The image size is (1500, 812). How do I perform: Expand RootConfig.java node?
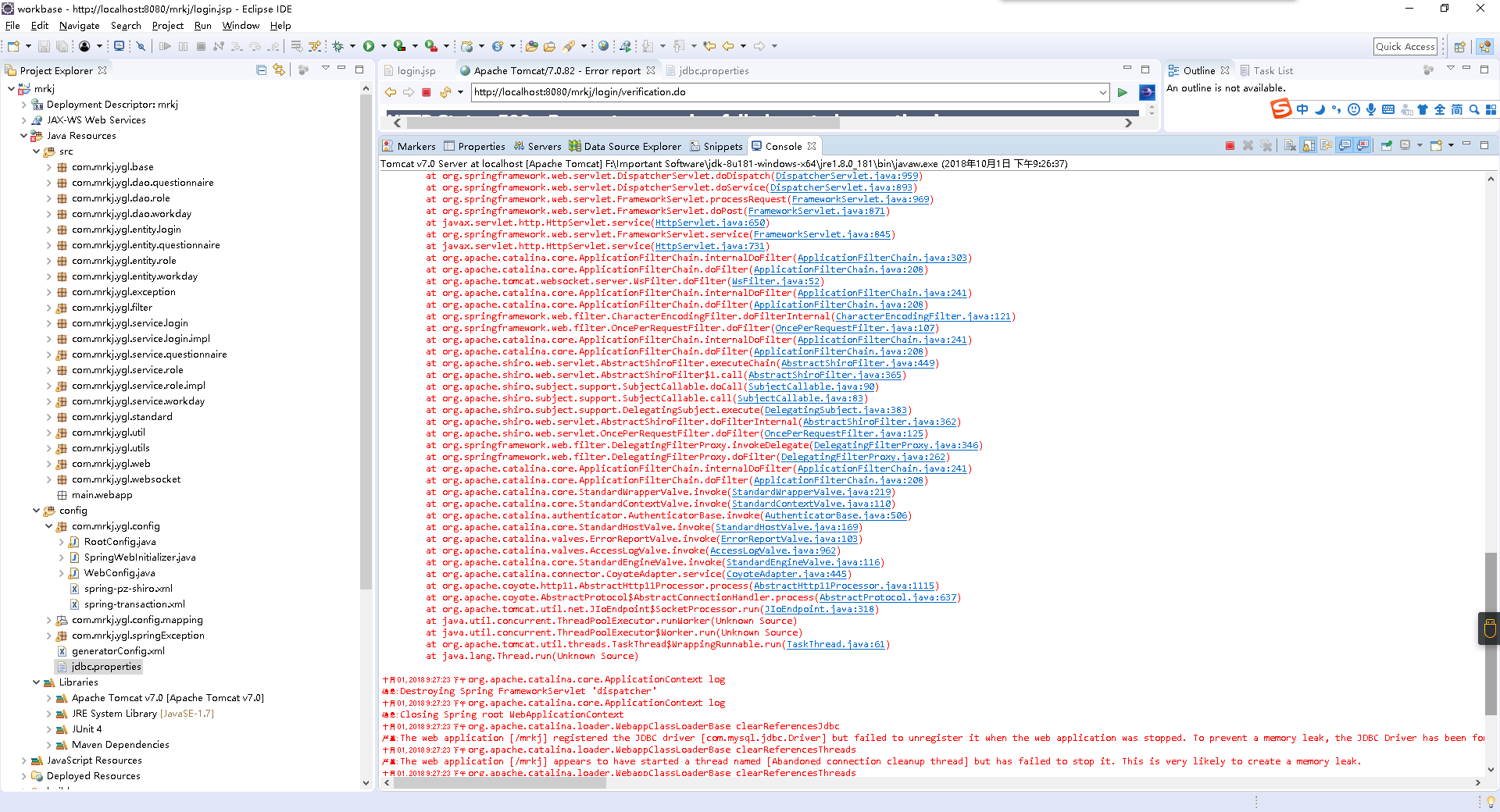click(61, 542)
